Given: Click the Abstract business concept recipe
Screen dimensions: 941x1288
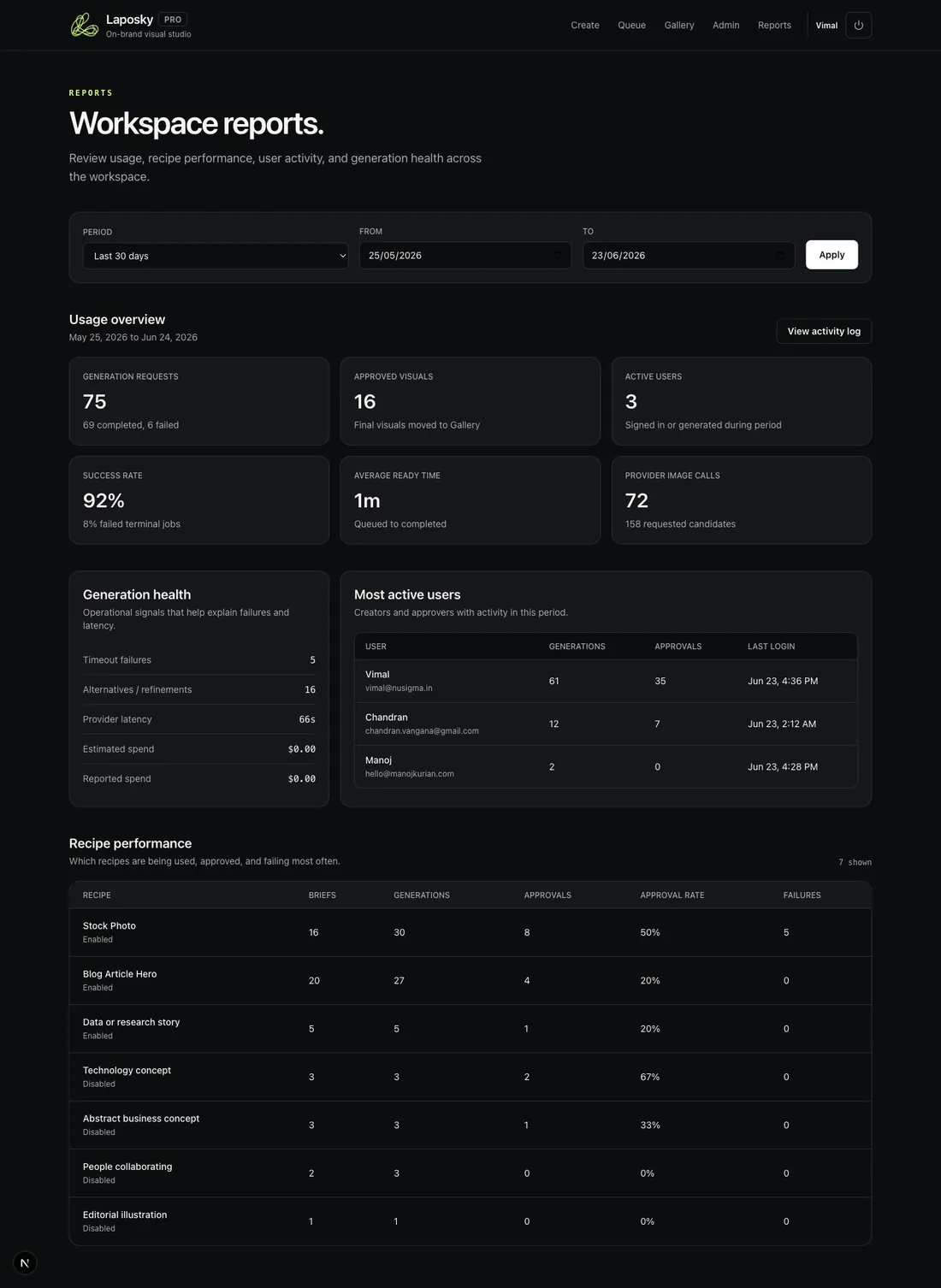Looking at the screenshot, I should coord(141,1119).
